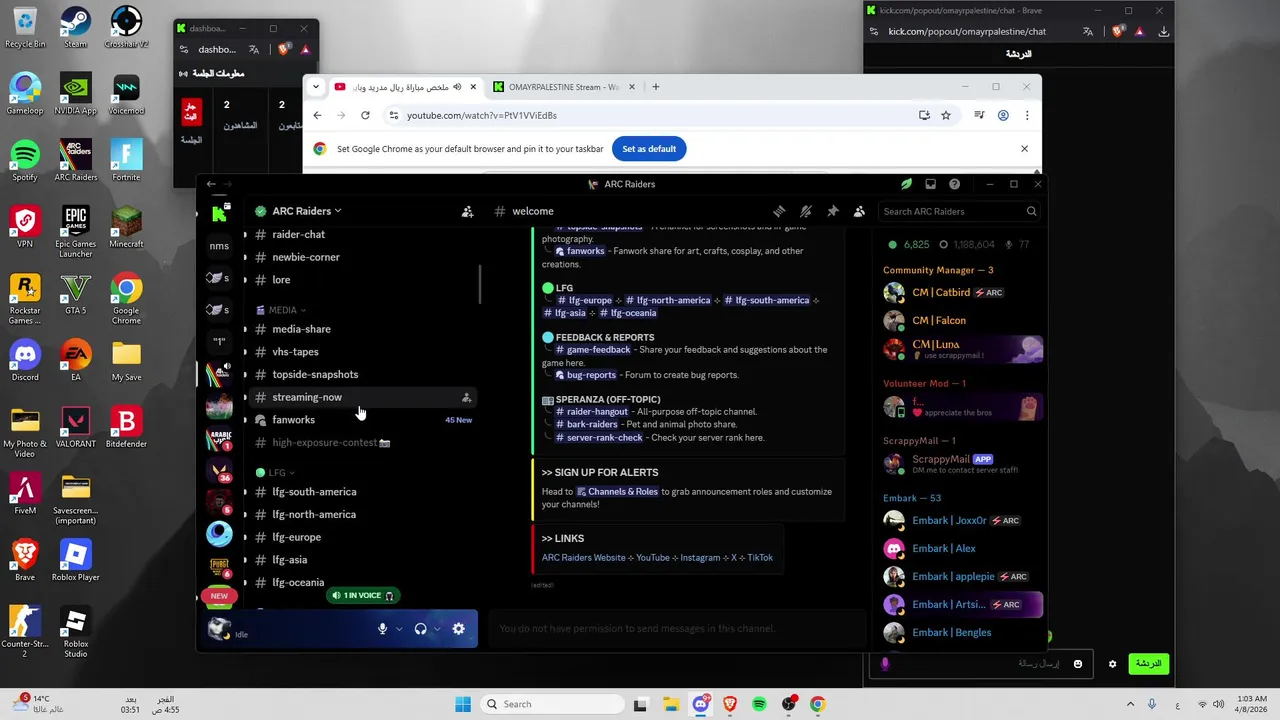Search ARC Raiders input field
The image size is (1280, 720).
click(x=959, y=211)
